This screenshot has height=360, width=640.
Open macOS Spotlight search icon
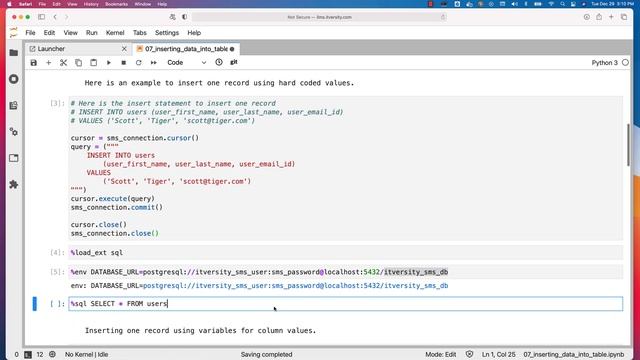pyautogui.click(x=562, y=4)
